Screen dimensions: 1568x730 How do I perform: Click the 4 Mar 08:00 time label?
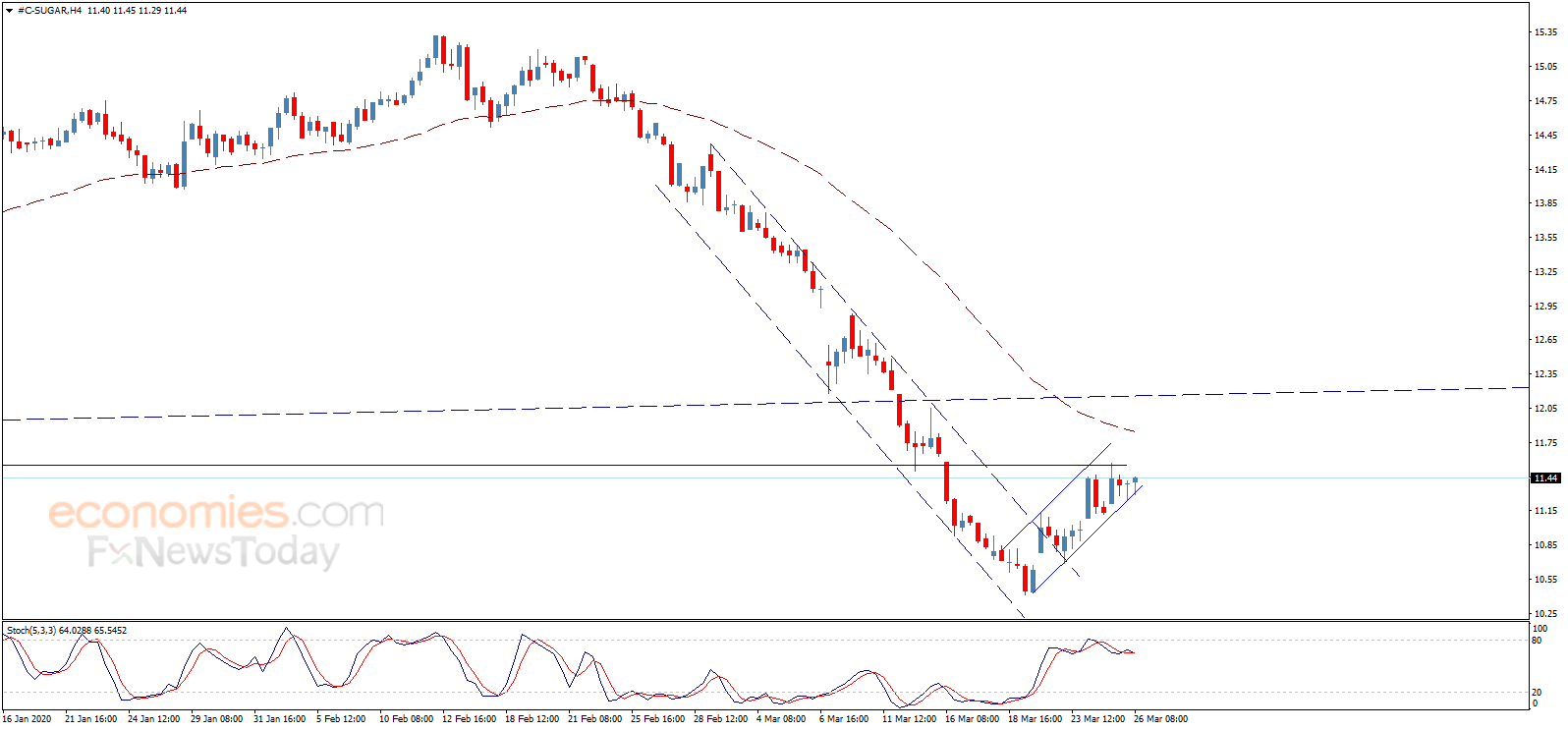[x=781, y=719]
